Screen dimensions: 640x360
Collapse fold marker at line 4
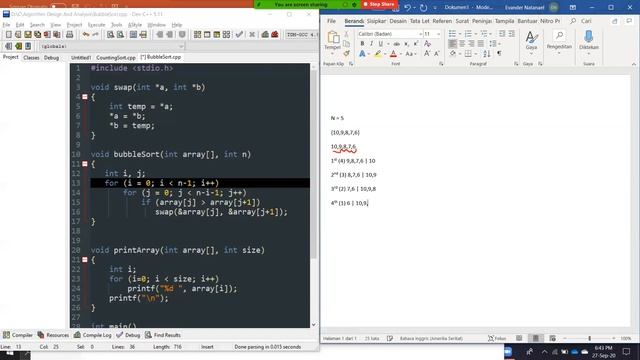tap(85, 97)
